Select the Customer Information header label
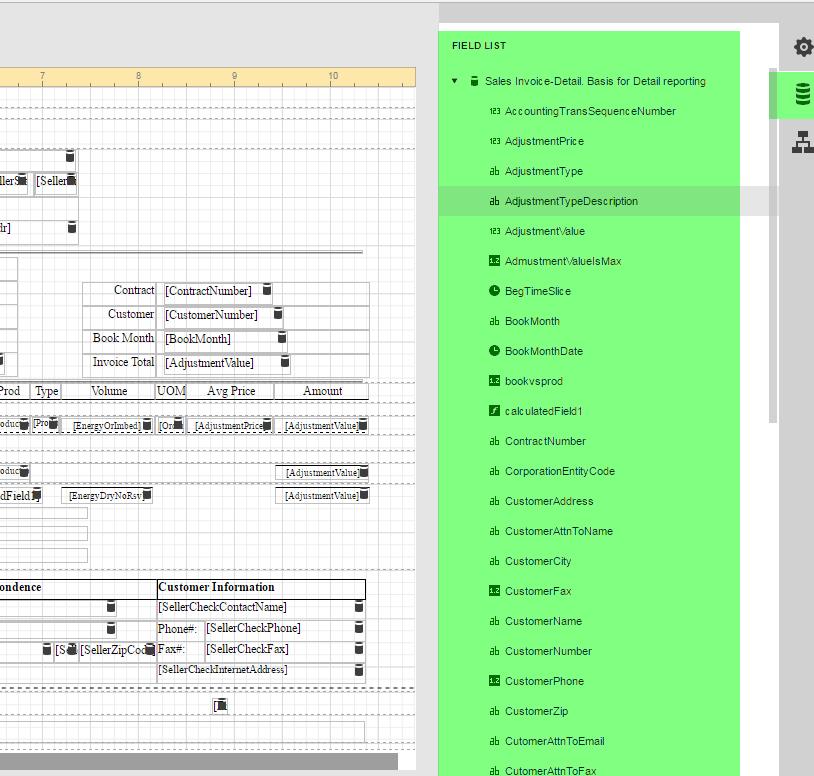Image resolution: width=814 pixels, height=776 pixels. pyautogui.click(x=216, y=588)
